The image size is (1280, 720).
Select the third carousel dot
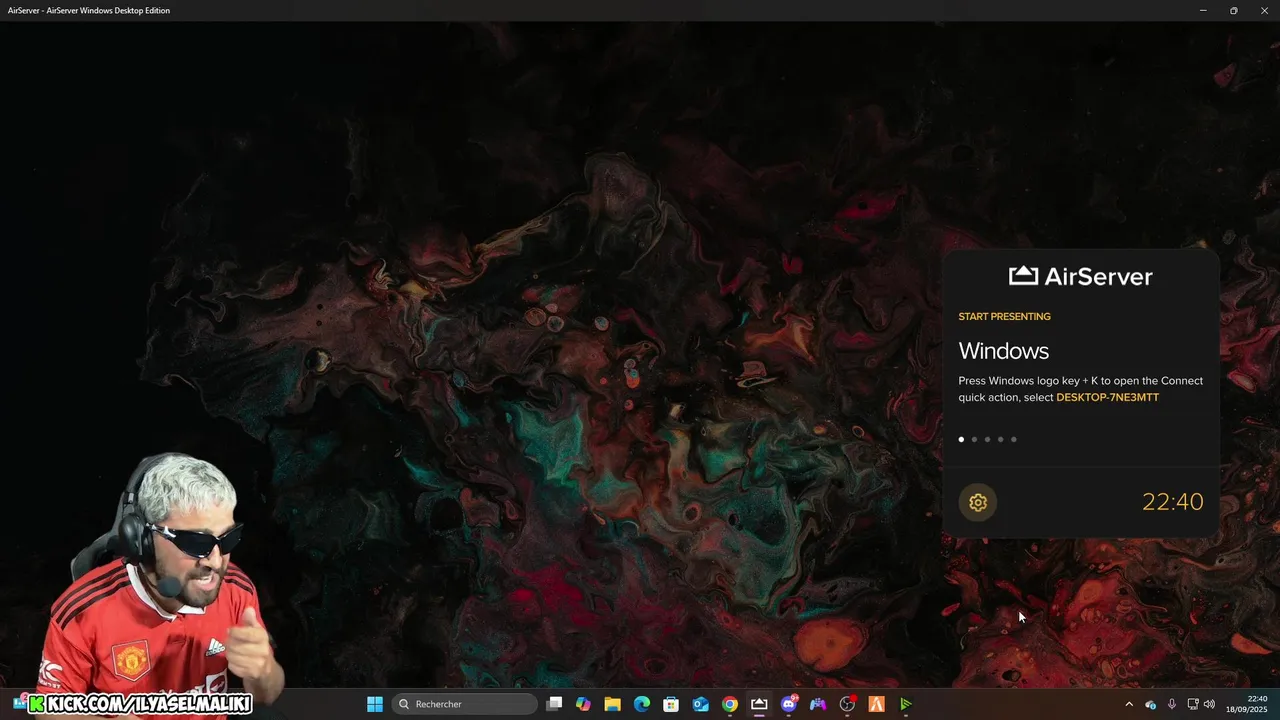click(987, 439)
